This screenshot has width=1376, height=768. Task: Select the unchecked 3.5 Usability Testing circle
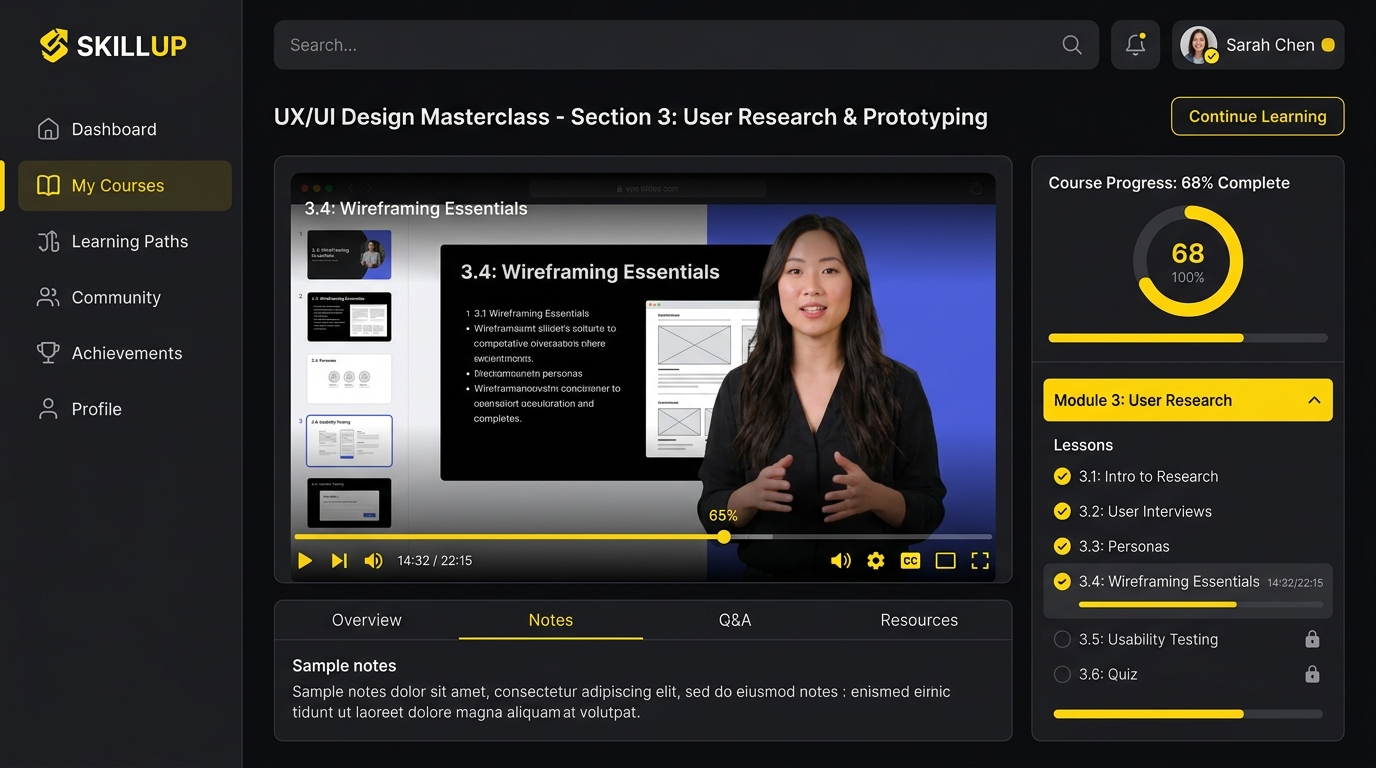tap(1062, 639)
